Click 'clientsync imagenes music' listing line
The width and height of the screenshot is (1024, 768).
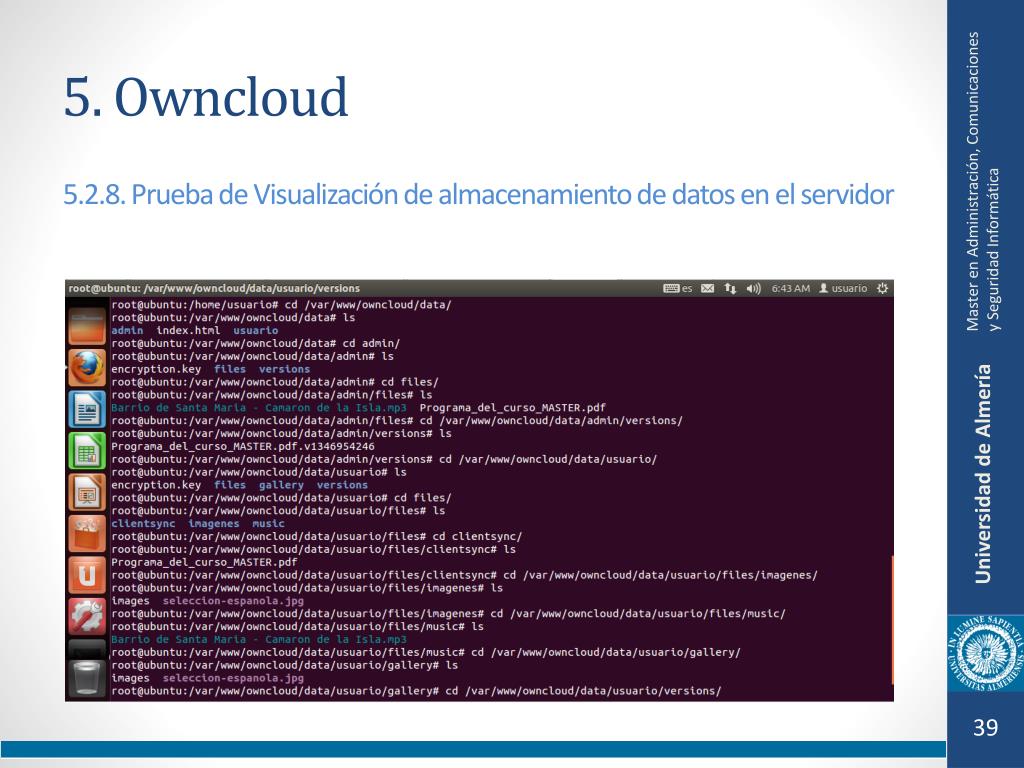tap(198, 524)
